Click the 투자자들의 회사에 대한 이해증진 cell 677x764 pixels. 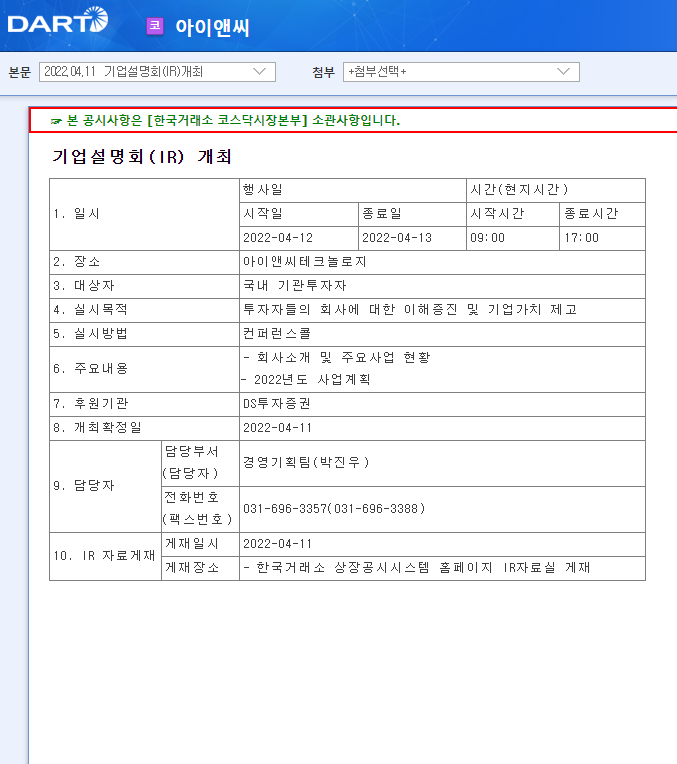443,310
